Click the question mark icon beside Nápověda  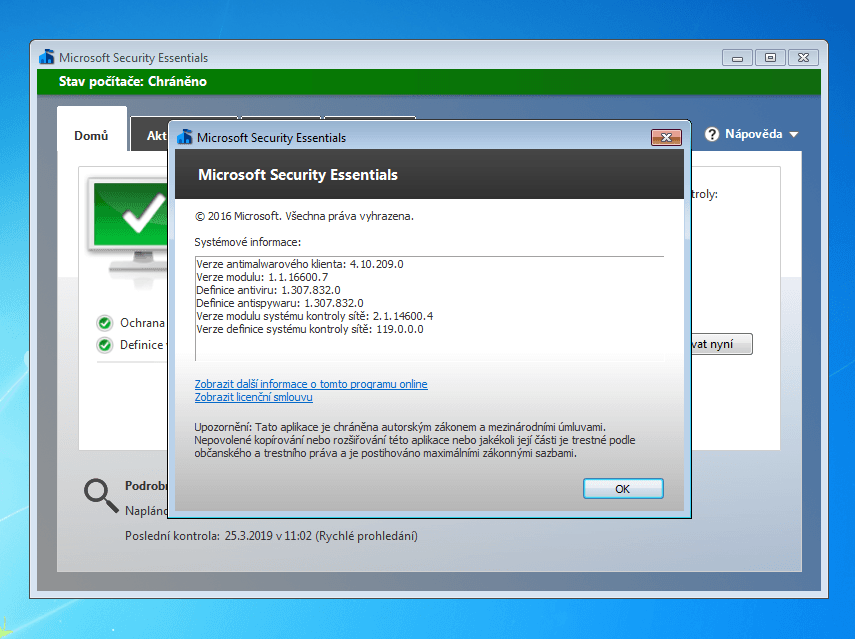(710, 133)
